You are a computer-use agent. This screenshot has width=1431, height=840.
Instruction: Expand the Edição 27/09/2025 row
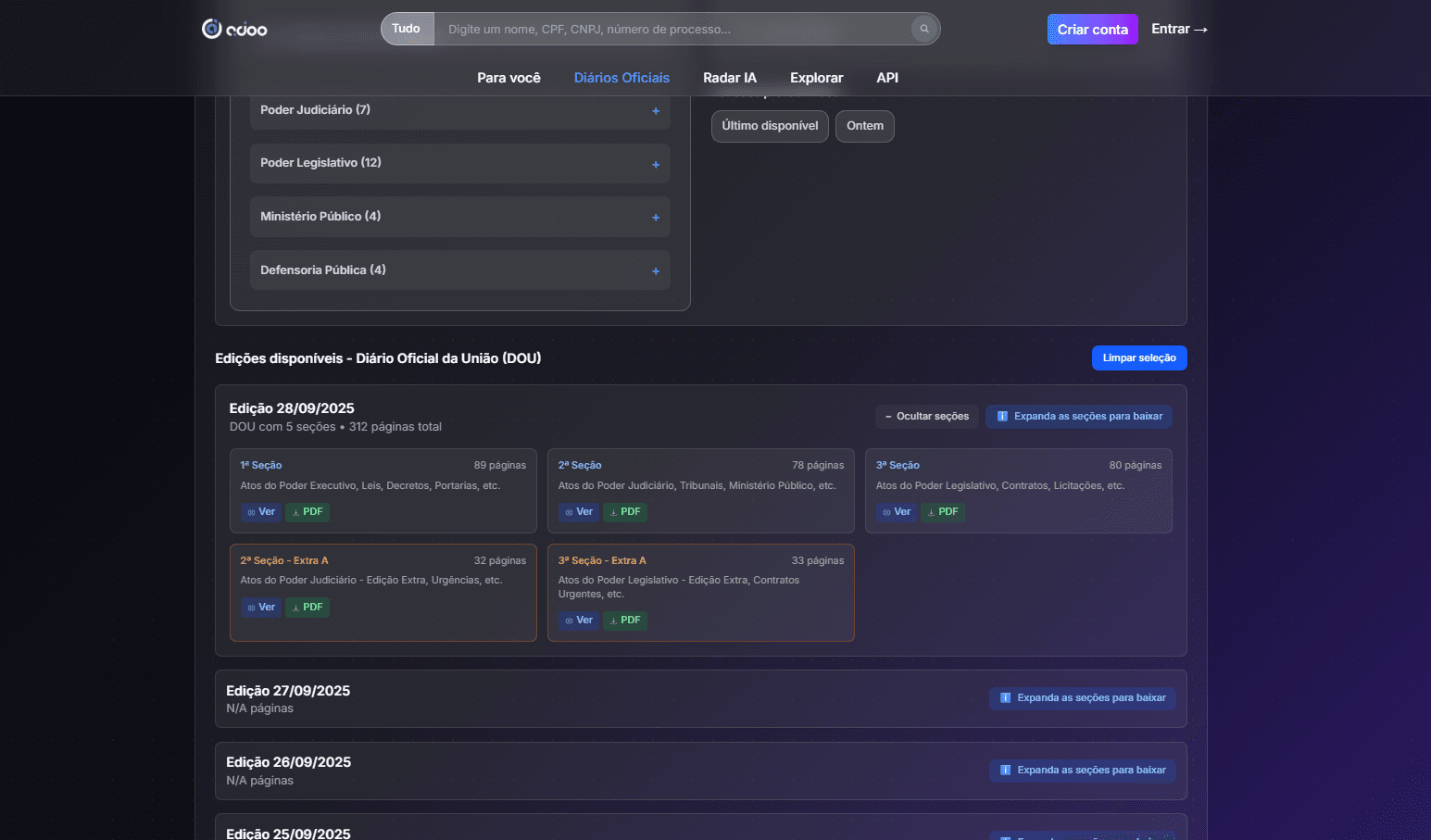point(700,699)
